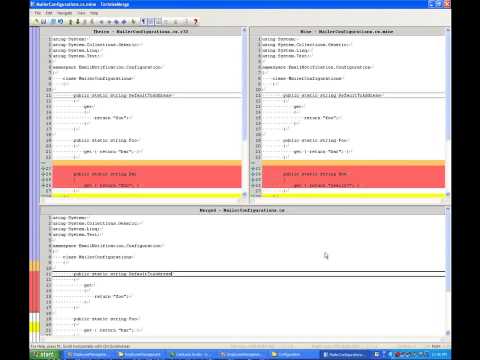Viewport: 480px width, 360px height.
Task: Click yellow section in left locator bar
Action: (34, 327)
